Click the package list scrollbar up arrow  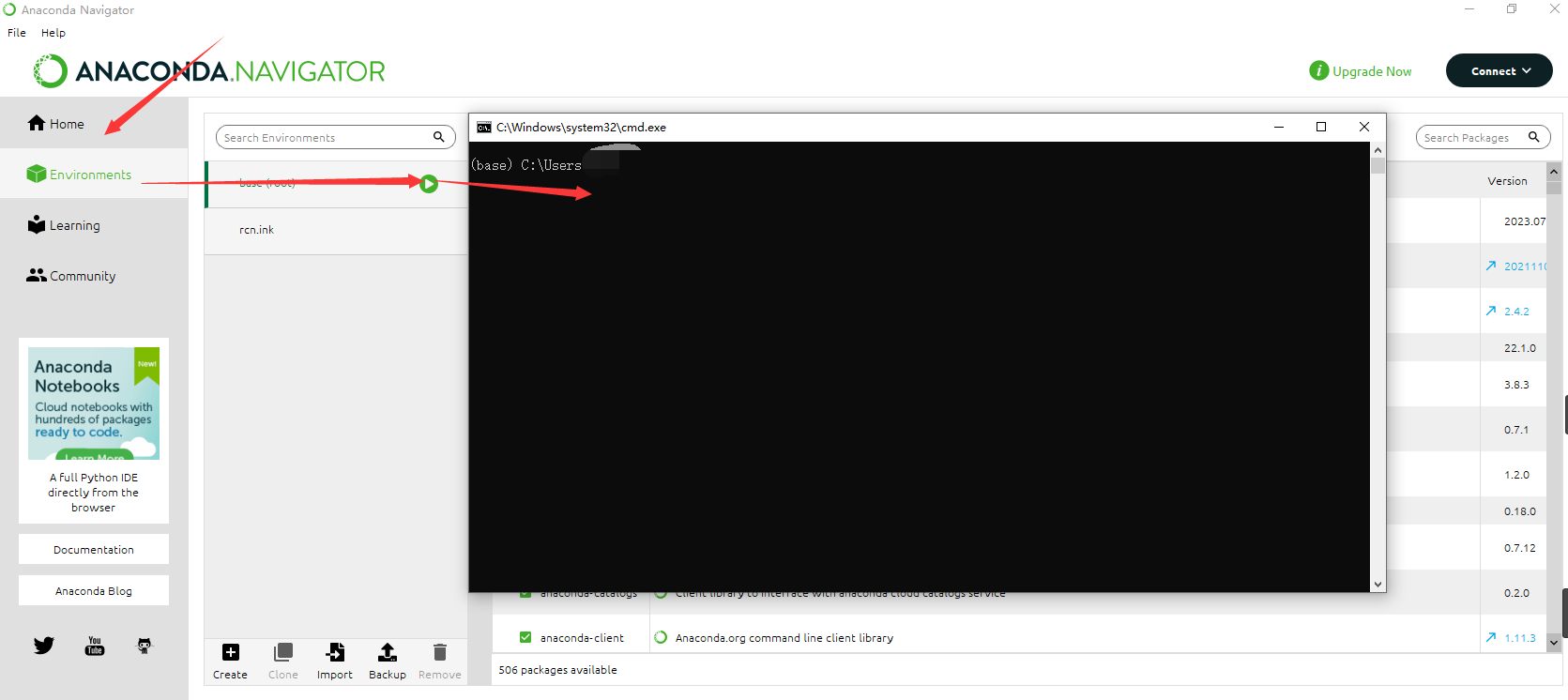[x=1554, y=172]
